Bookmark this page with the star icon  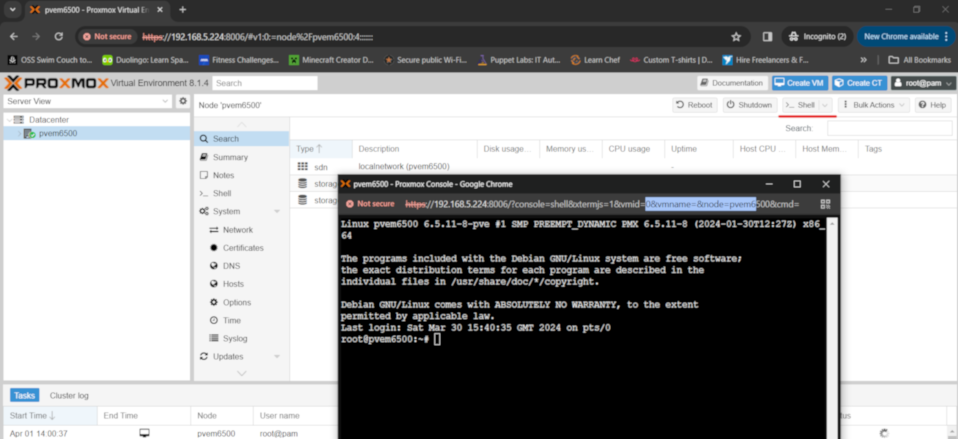[736, 37]
